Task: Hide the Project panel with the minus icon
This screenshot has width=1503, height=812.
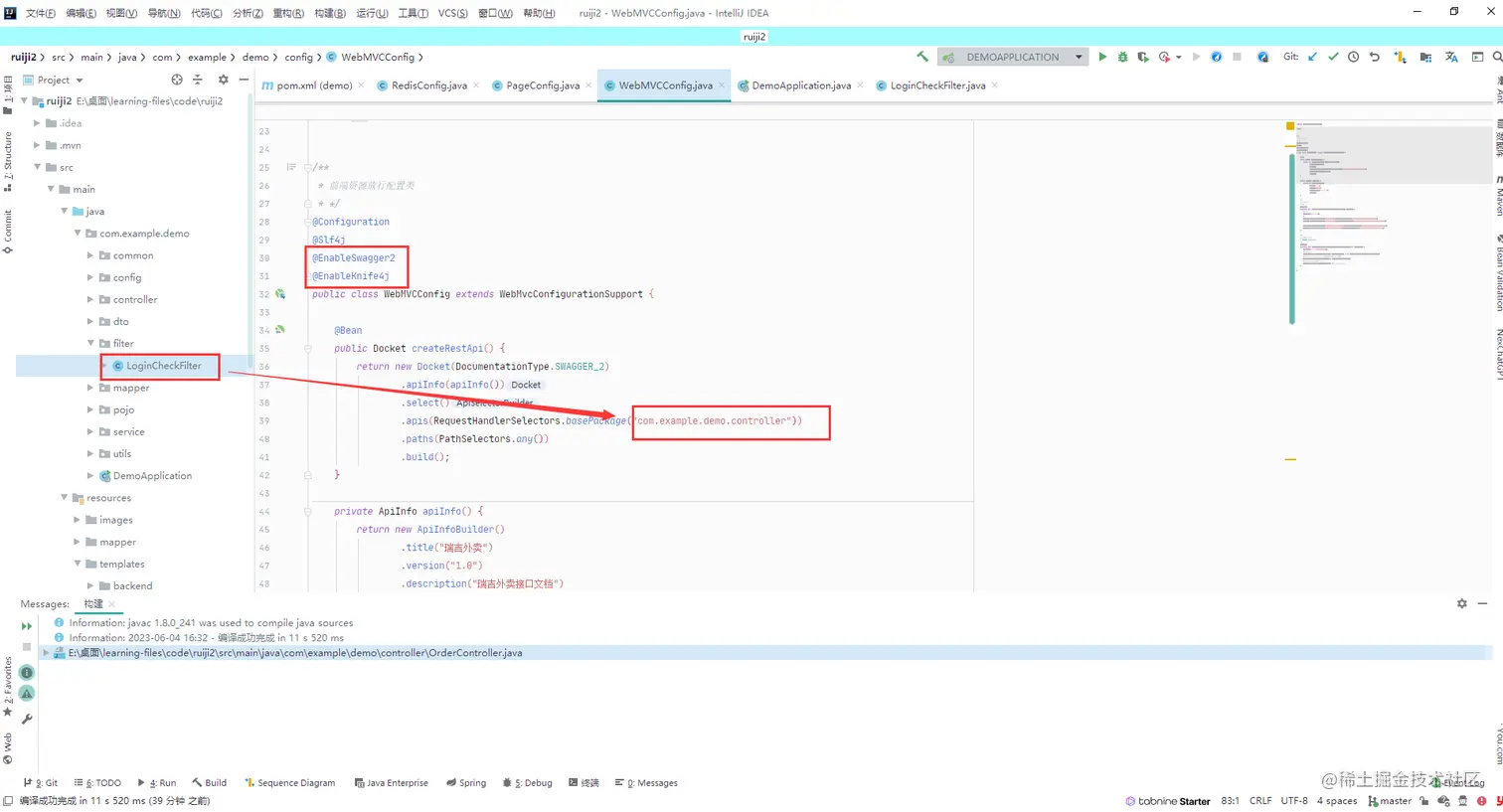Action: coord(244,80)
